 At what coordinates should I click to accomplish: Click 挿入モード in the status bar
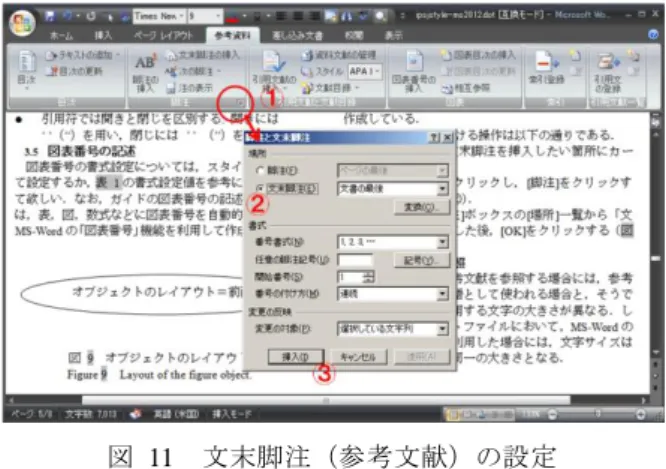click(231, 414)
